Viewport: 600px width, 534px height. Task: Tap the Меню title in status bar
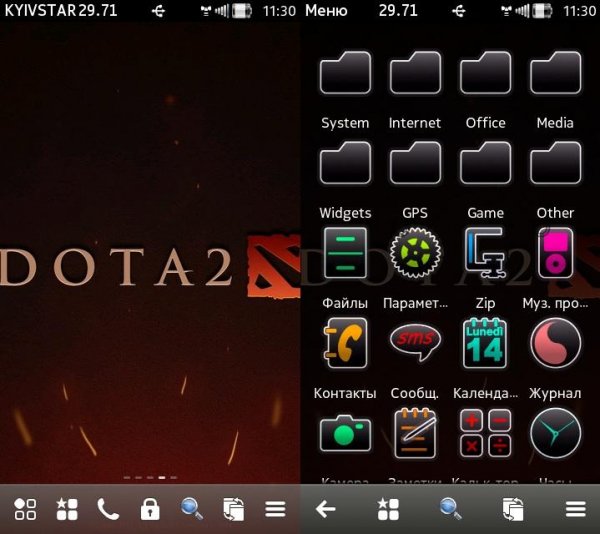click(326, 10)
